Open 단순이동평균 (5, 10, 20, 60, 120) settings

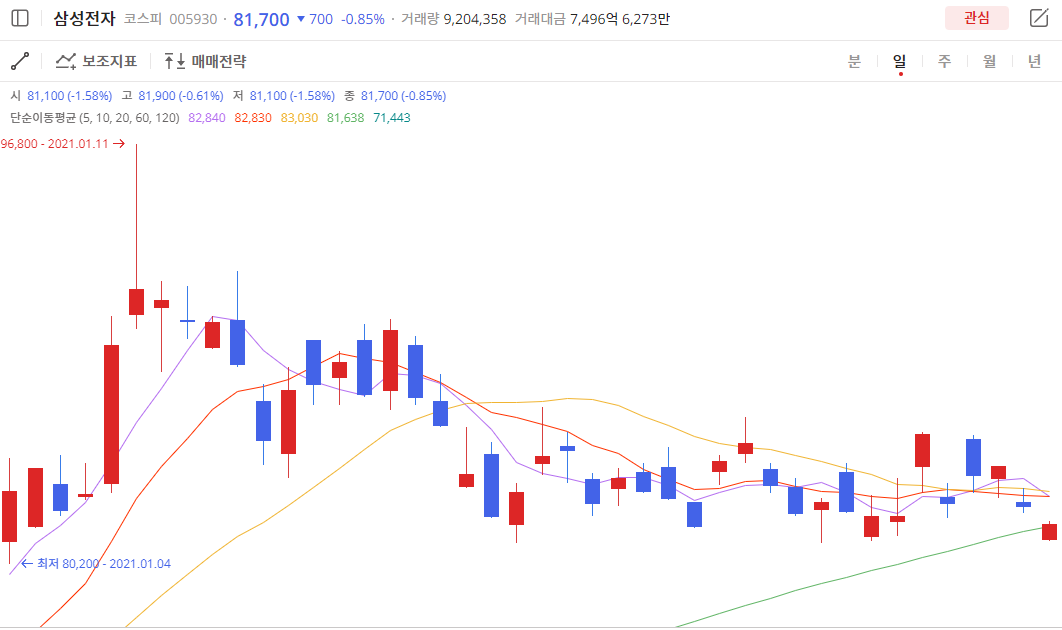tap(95, 118)
